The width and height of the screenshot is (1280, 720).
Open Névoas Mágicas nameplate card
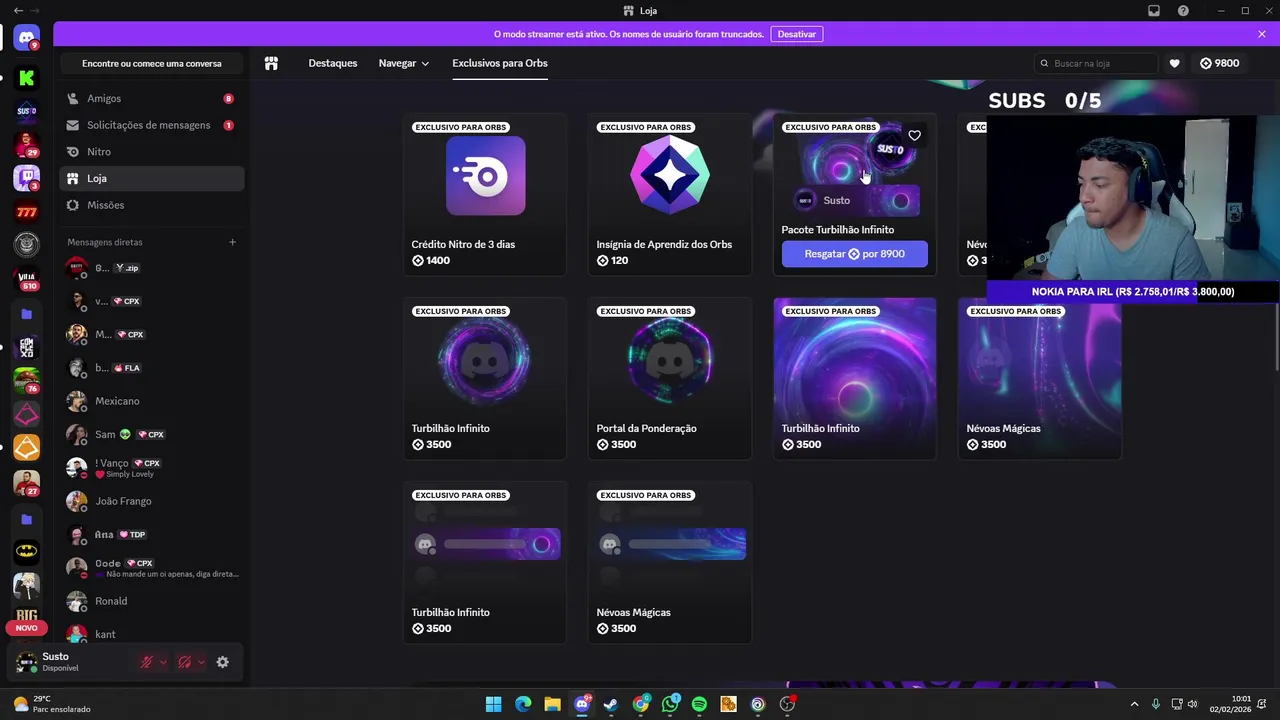point(670,562)
